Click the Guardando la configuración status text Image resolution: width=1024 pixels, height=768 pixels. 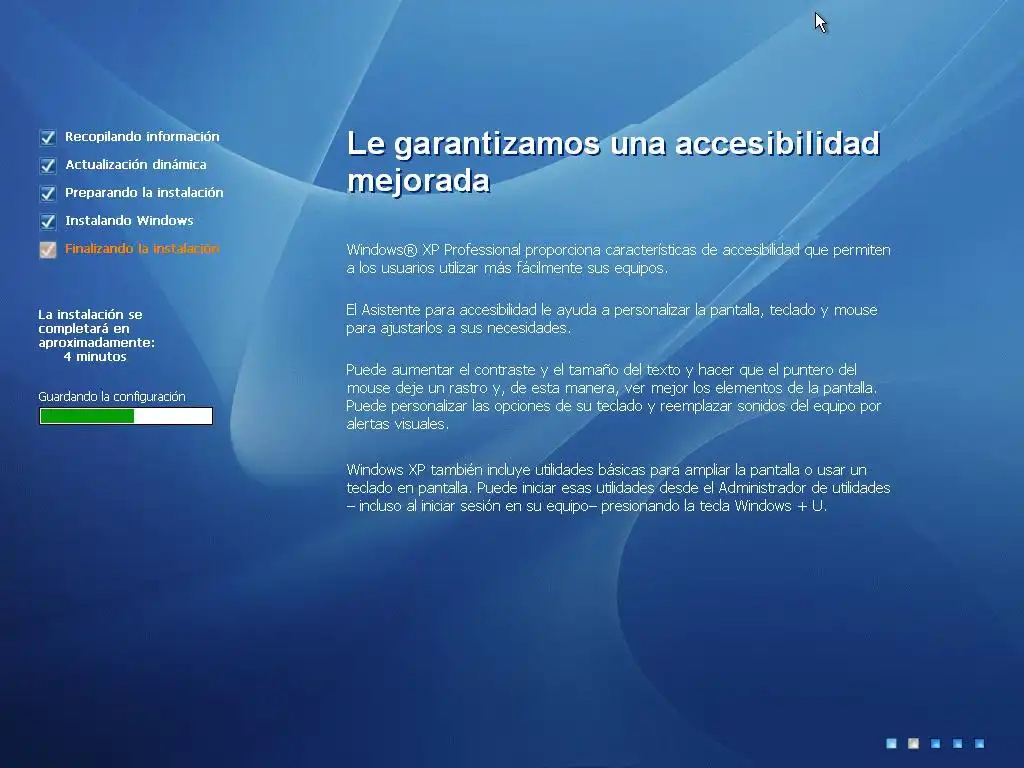click(112, 396)
